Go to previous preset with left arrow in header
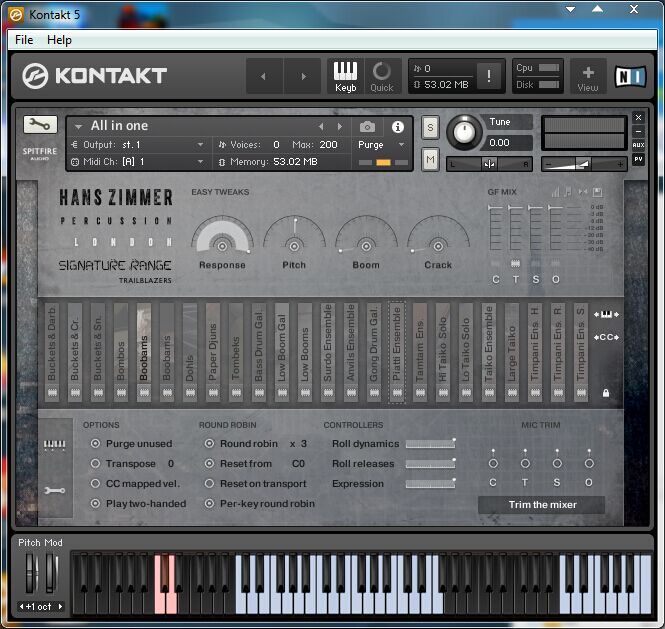Image resolution: width=665 pixels, height=629 pixels. coord(263,76)
